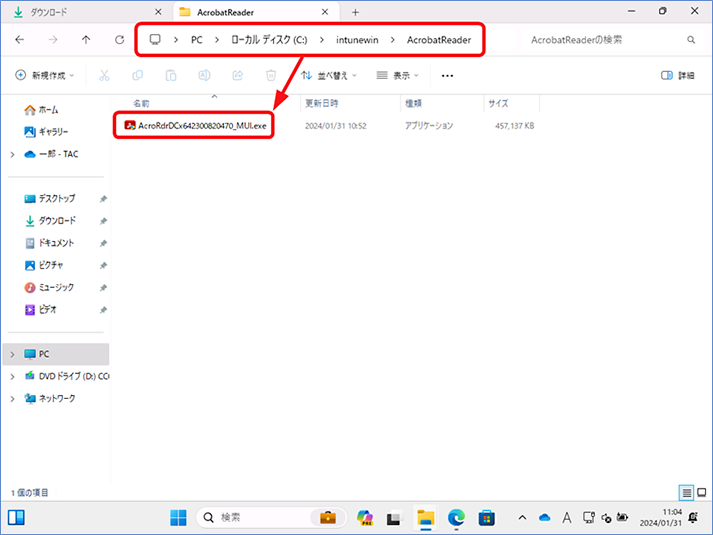Expand the DVD ドライブ (D:) node
Screen dimensions: 713x535
tap(12, 376)
